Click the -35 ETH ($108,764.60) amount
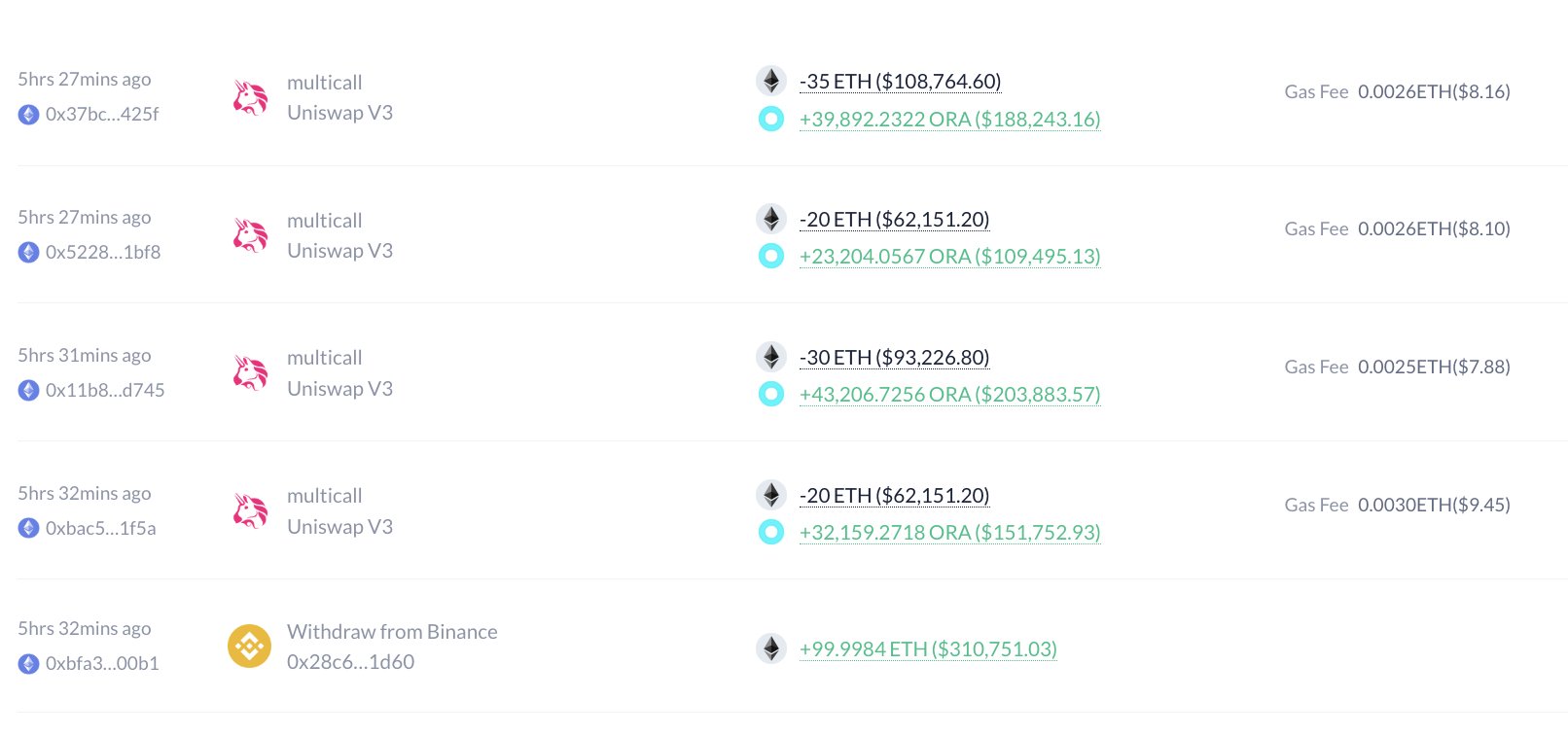This screenshot has height=735, width=1568. 900,82
